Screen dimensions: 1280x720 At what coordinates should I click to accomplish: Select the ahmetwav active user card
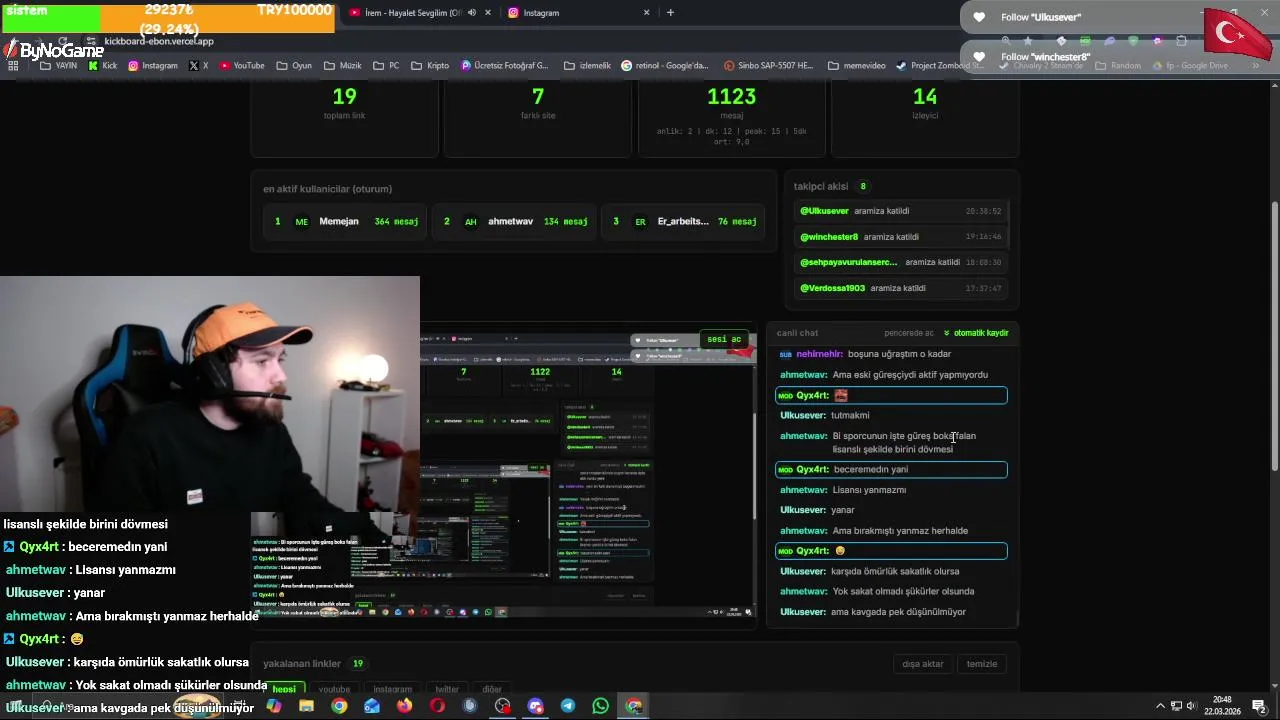514,222
